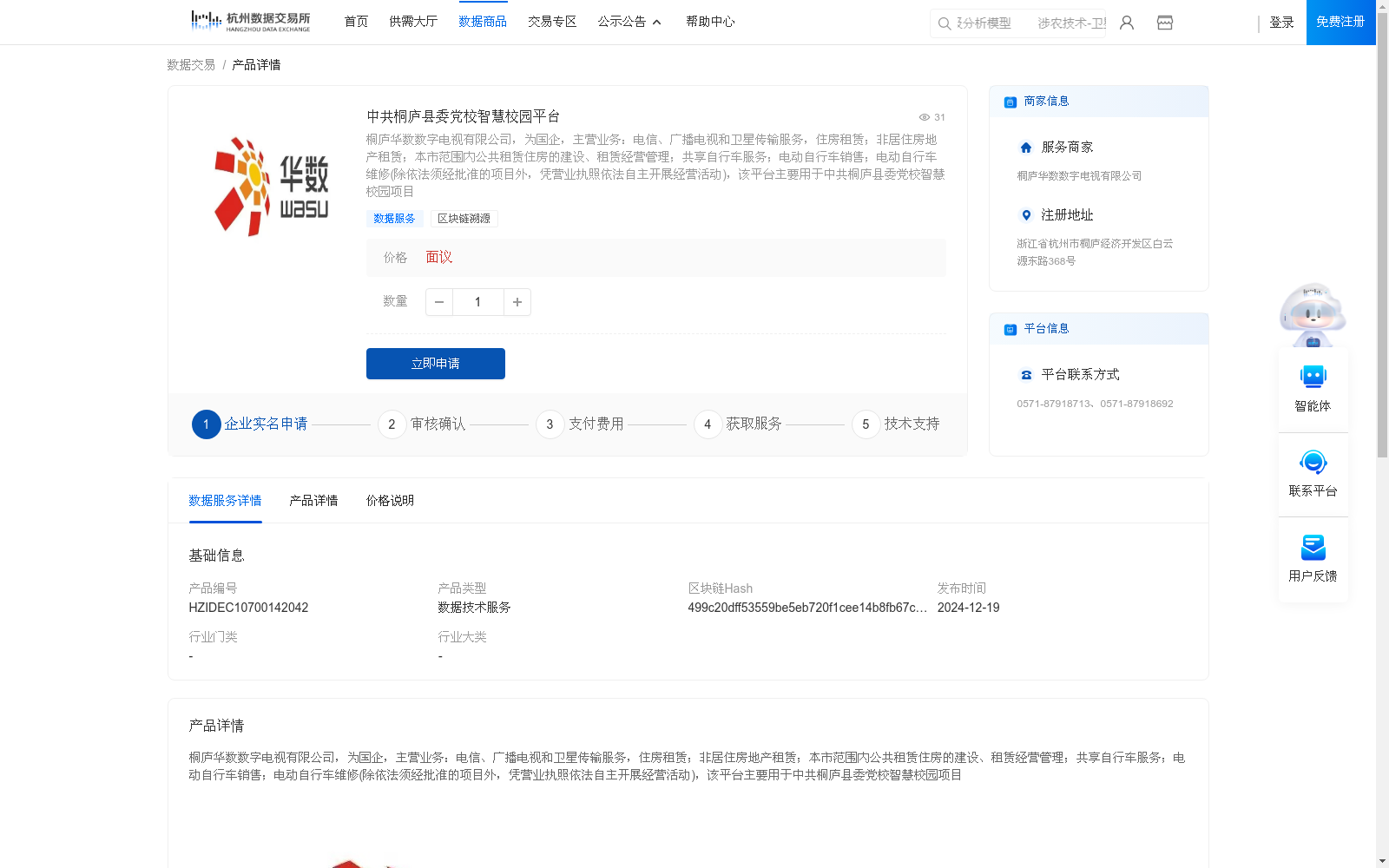Viewport: 1389px width, 868px height.
Task: Click publish date 2024-12-19
Action: point(968,608)
